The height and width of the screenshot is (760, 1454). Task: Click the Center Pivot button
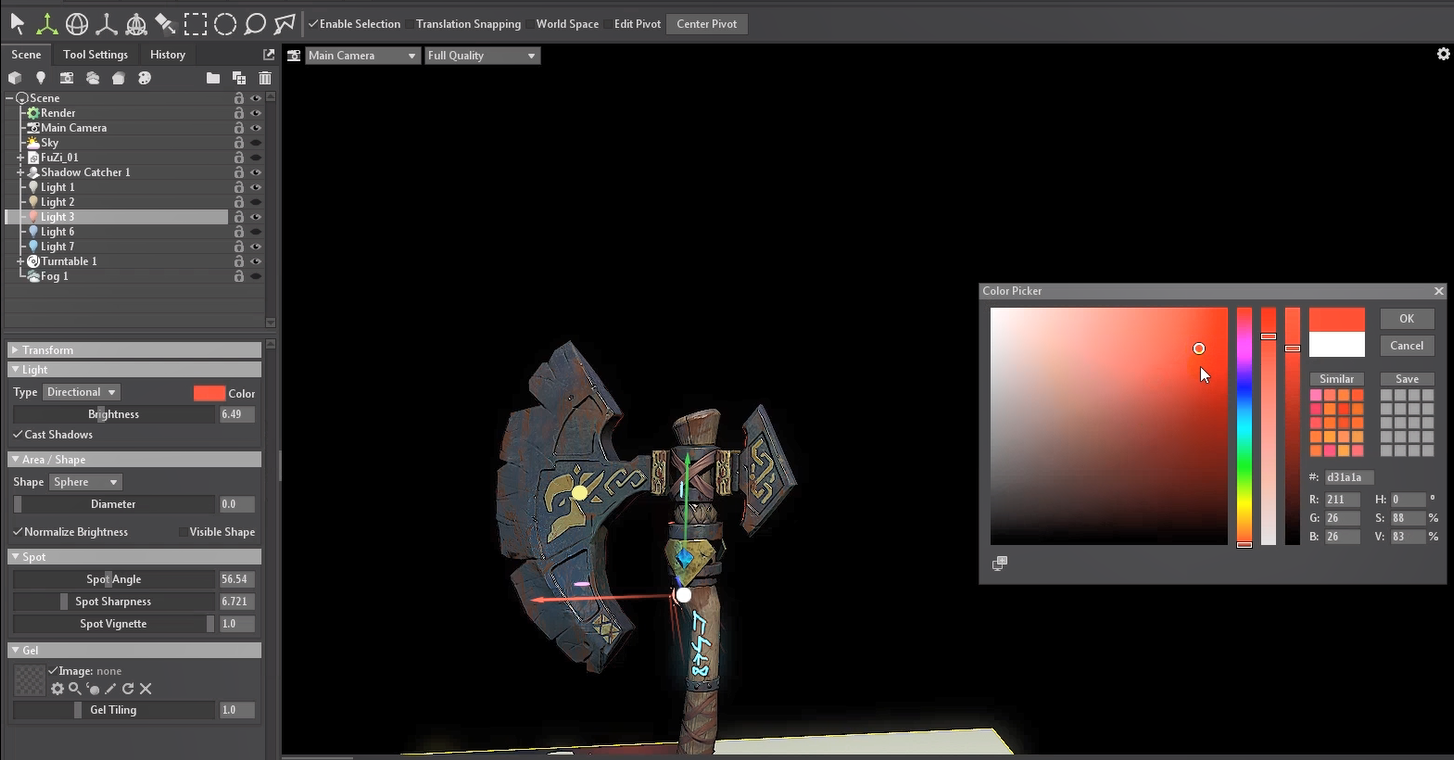pos(706,24)
